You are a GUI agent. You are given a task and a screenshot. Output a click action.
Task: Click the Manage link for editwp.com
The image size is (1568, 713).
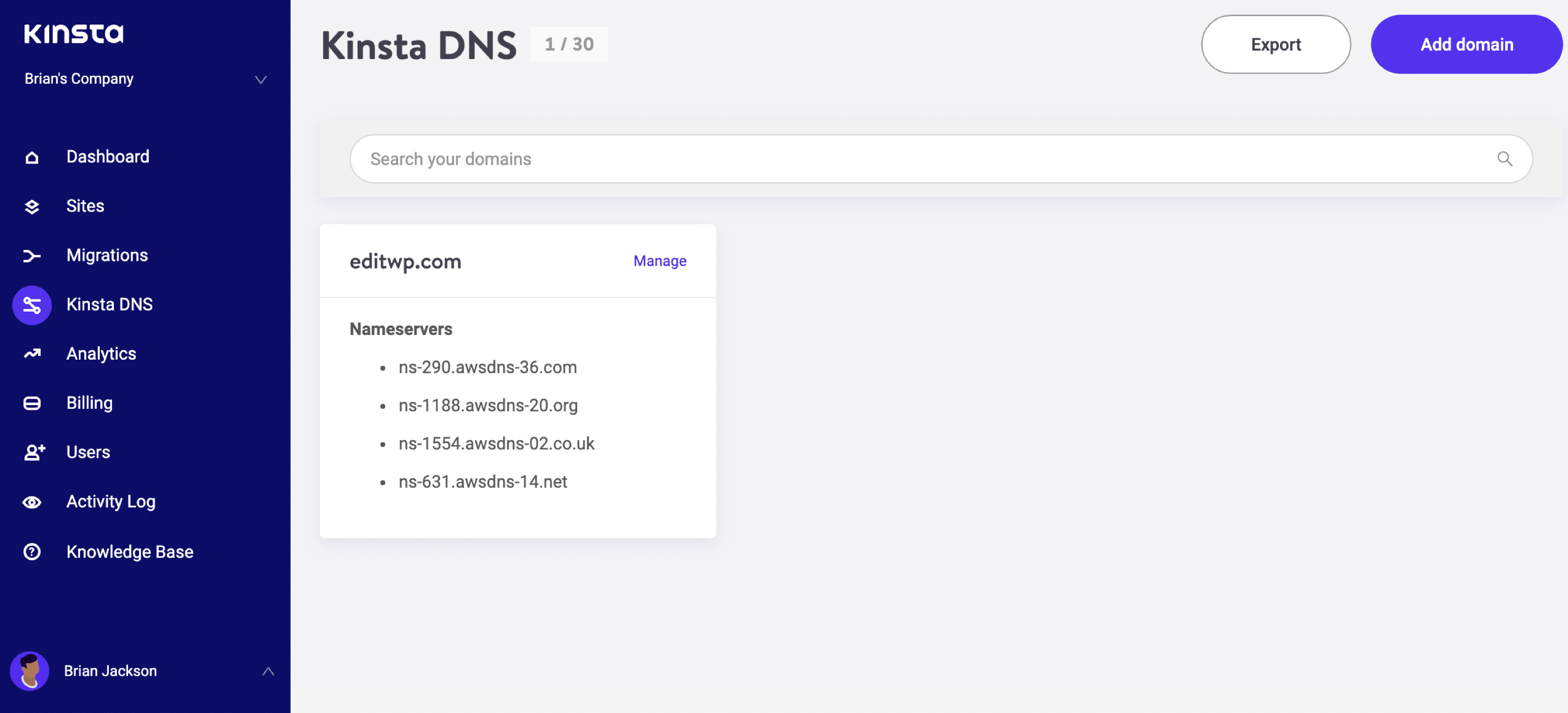click(660, 260)
